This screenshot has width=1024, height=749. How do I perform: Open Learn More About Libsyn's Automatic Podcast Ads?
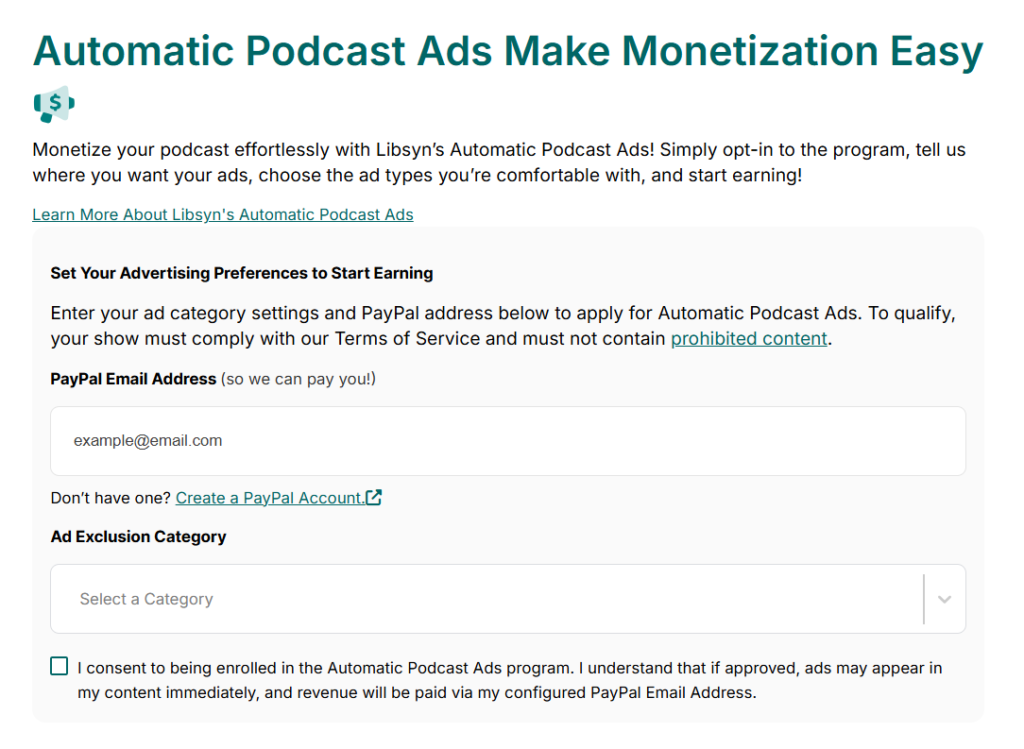pos(223,214)
